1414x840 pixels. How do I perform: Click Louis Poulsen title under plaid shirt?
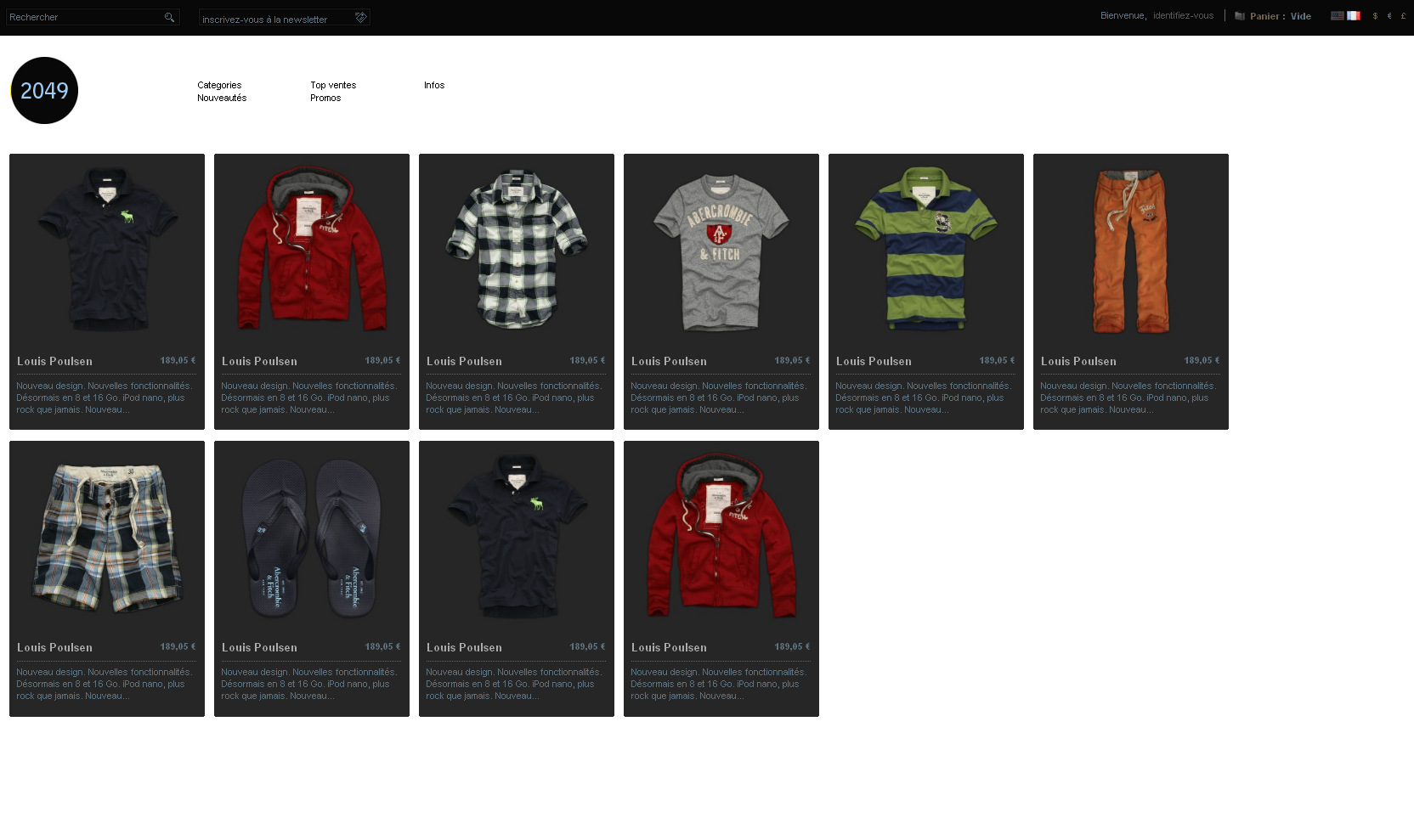464,361
